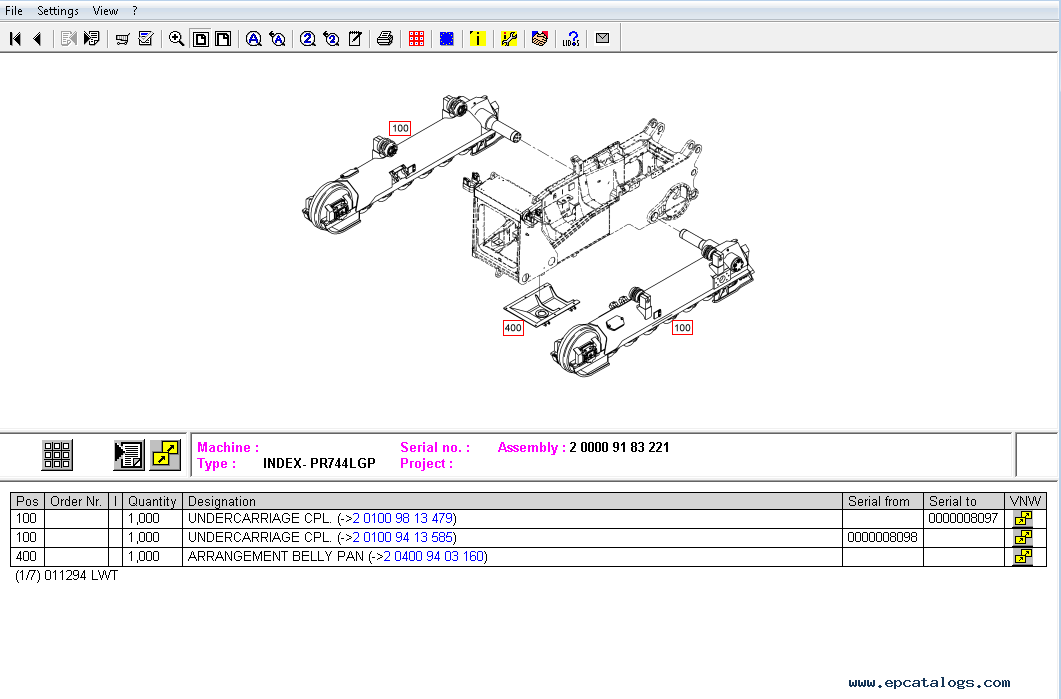
Task: Open the File menu
Action: coord(14,11)
